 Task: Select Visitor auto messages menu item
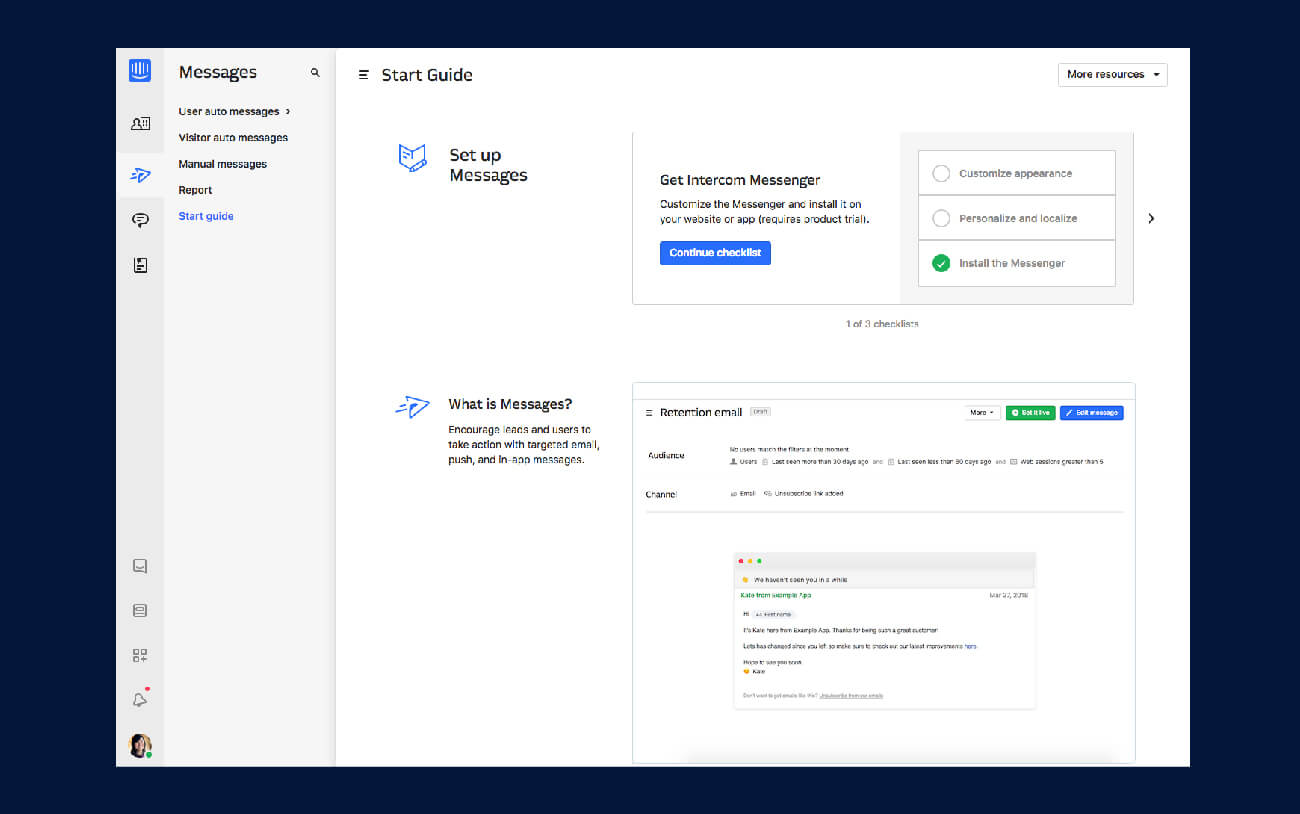tap(233, 138)
